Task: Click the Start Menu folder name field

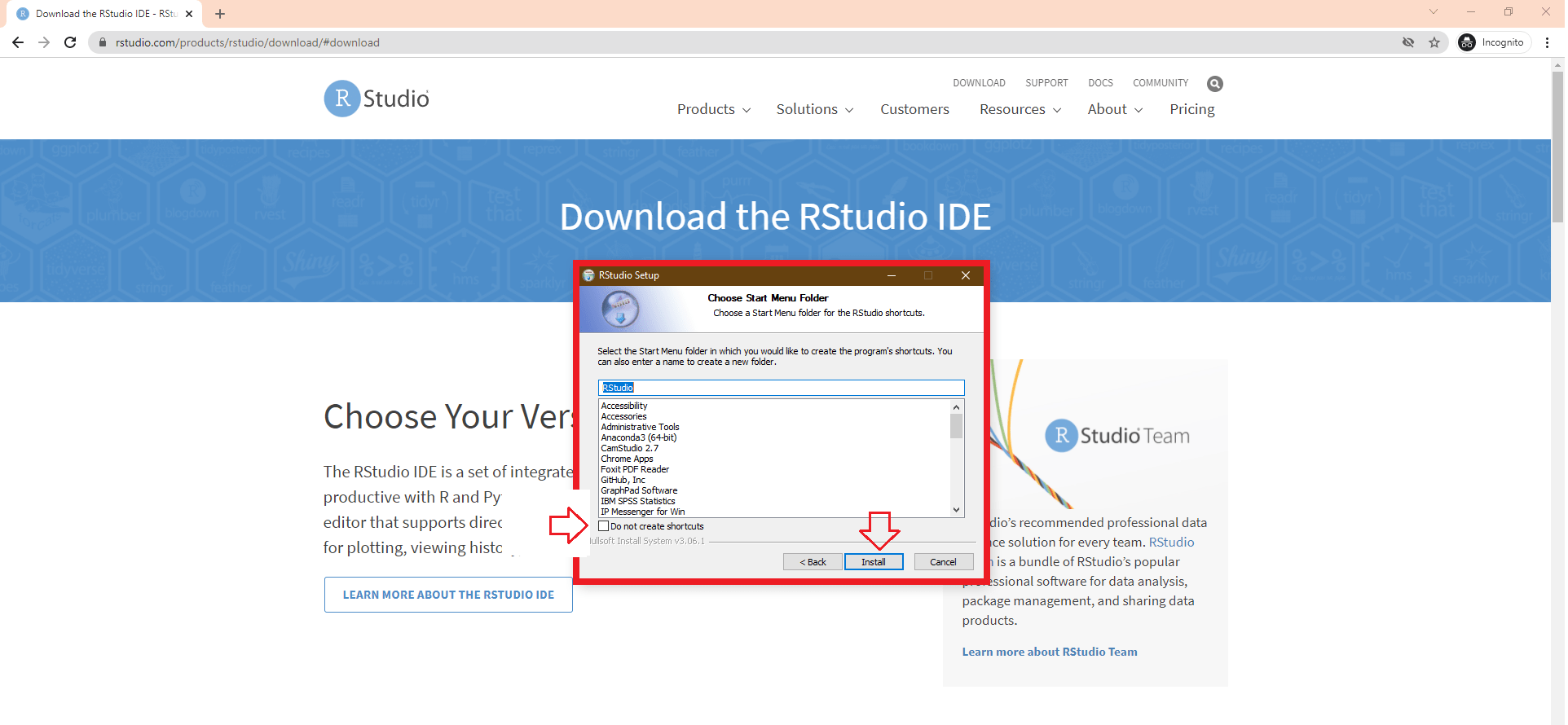Action: point(781,388)
